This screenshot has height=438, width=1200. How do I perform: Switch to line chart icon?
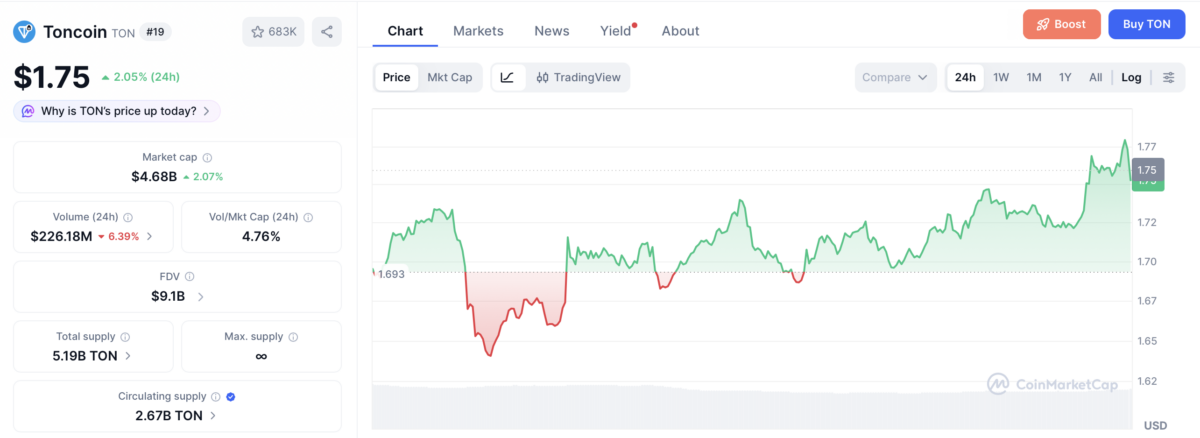[x=507, y=77]
